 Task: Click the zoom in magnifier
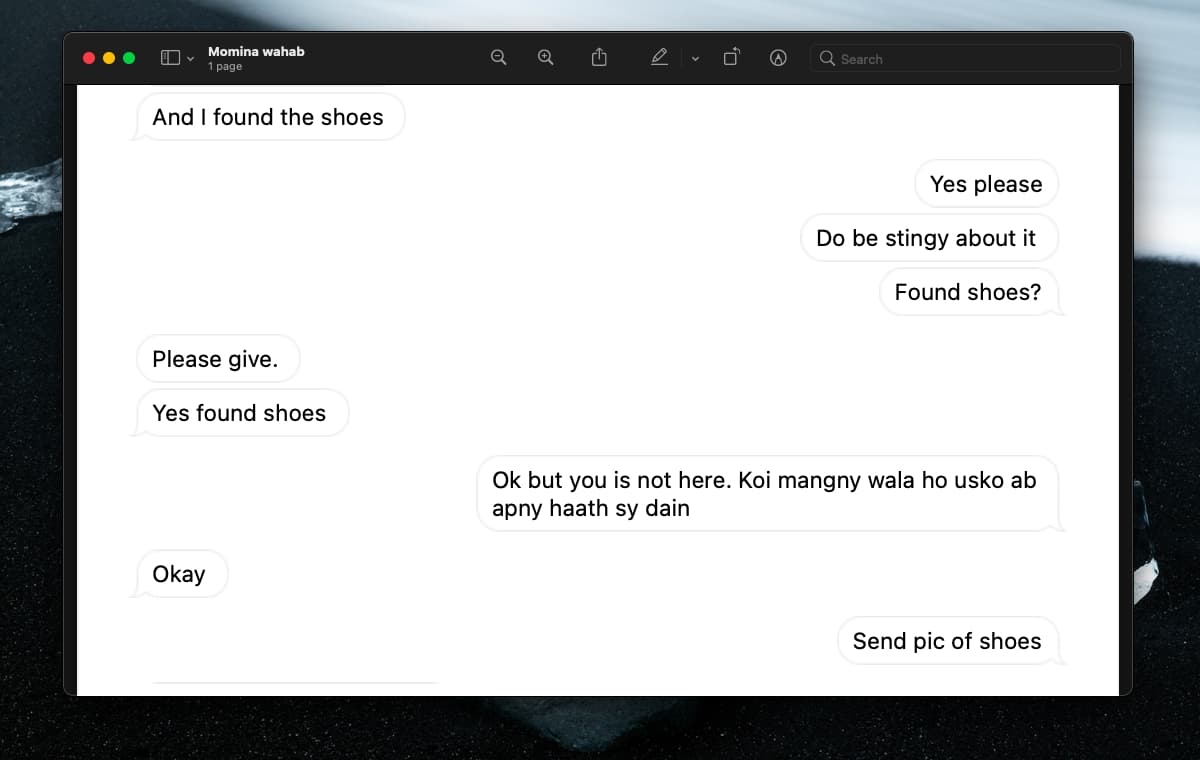point(545,58)
